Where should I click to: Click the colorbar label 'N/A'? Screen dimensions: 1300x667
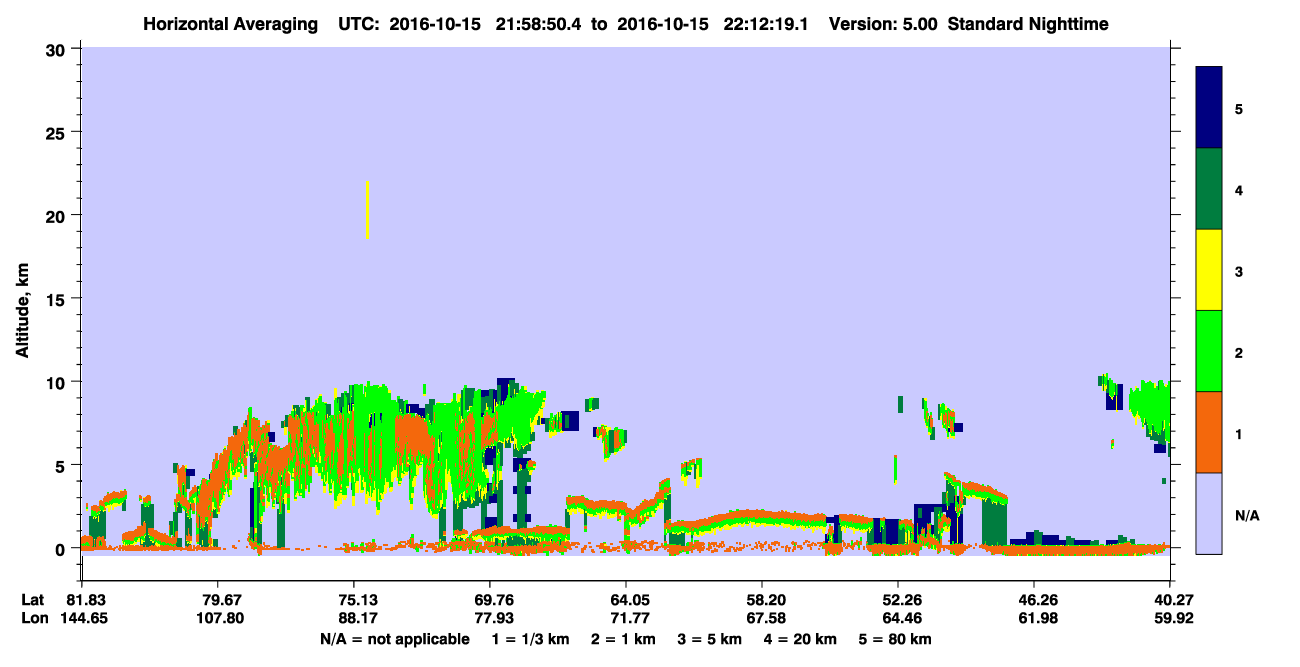pyautogui.click(x=1246, y=514)
